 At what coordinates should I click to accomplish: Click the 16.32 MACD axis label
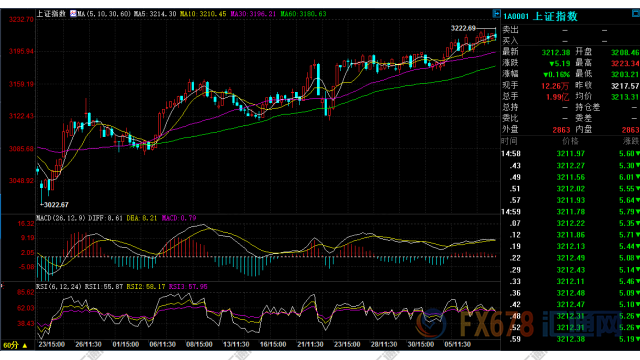(x=26, y=224)
